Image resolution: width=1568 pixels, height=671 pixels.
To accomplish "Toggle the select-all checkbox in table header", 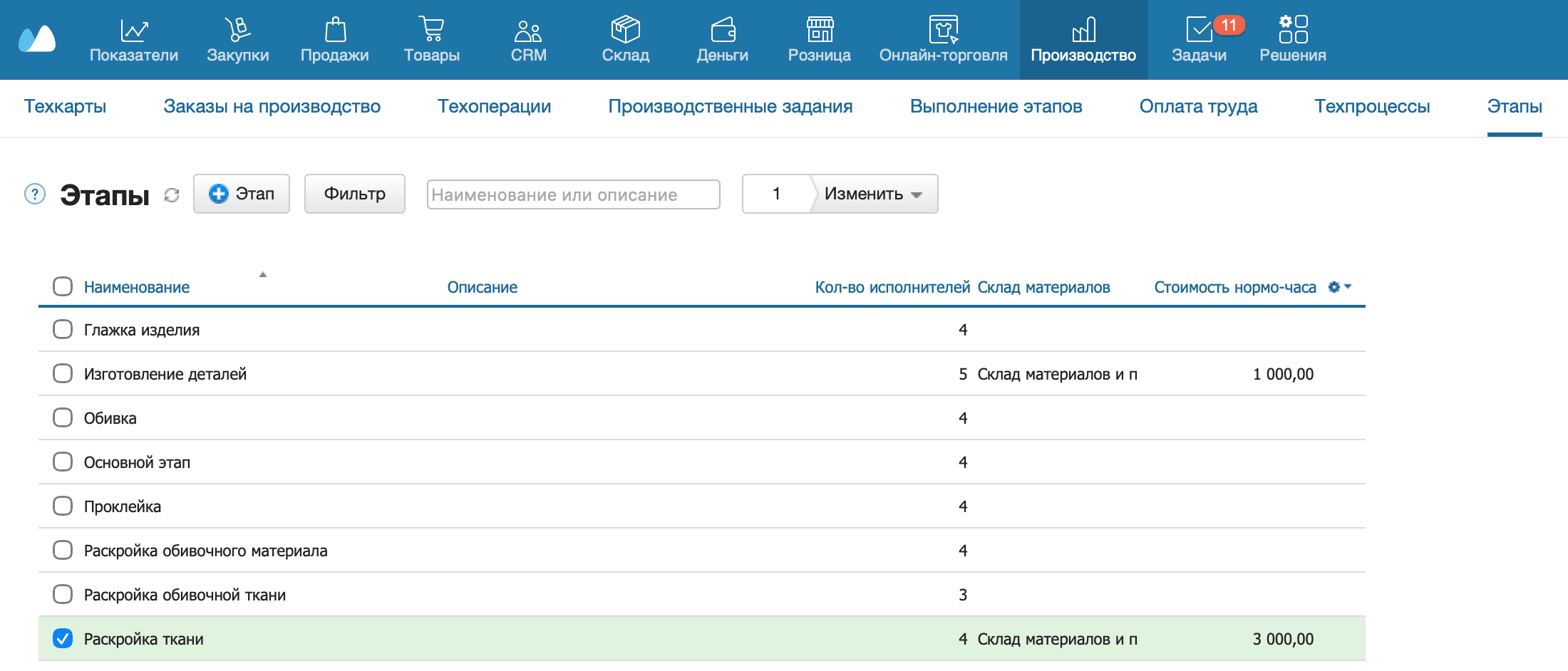I will pos(63,286).
